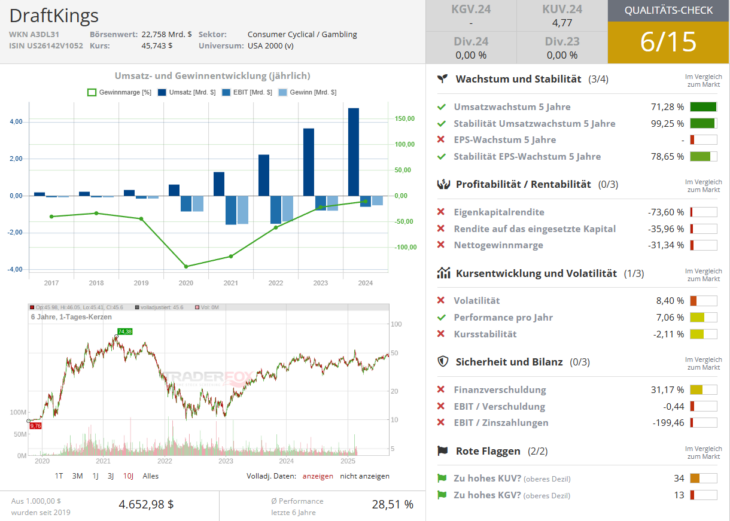Viewport: 730px width, 521px height.
Task: Click the chart title Umsatz- und Gewinnentwicklung (jährlich)
Action: 212,75
